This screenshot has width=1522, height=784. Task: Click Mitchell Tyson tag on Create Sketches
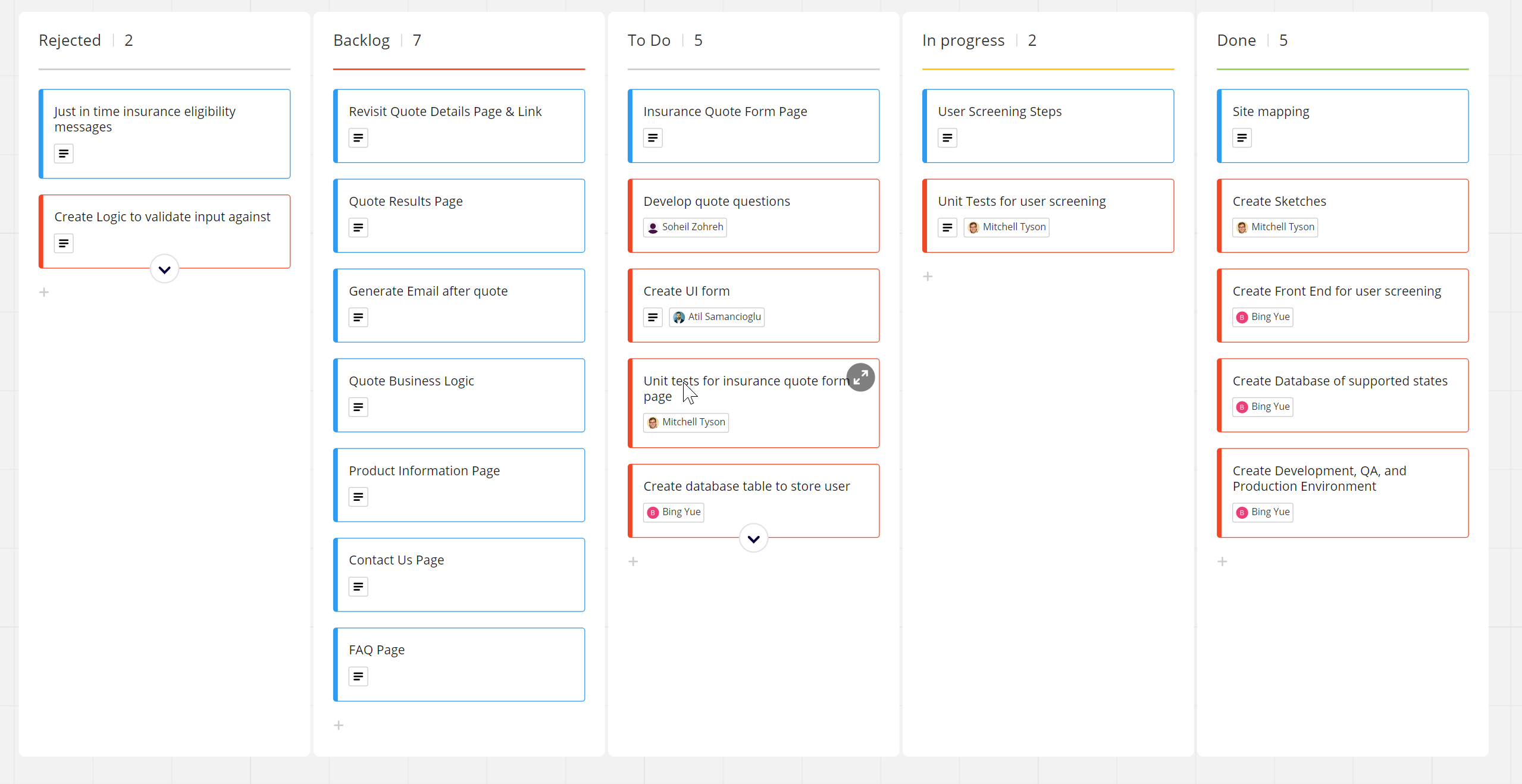(x=1275, y=227)
